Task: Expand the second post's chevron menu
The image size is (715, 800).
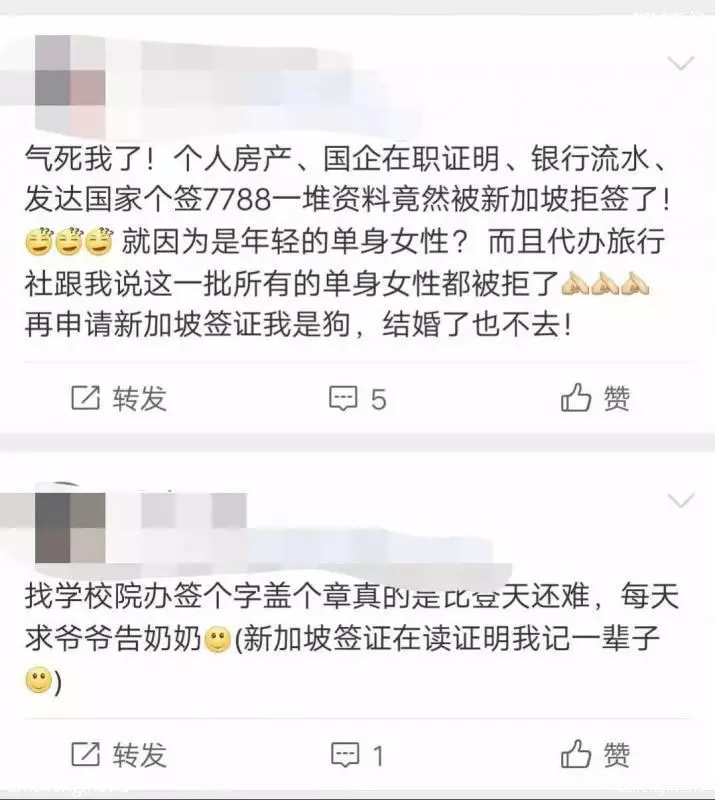Action: click(x=681, y=501)
